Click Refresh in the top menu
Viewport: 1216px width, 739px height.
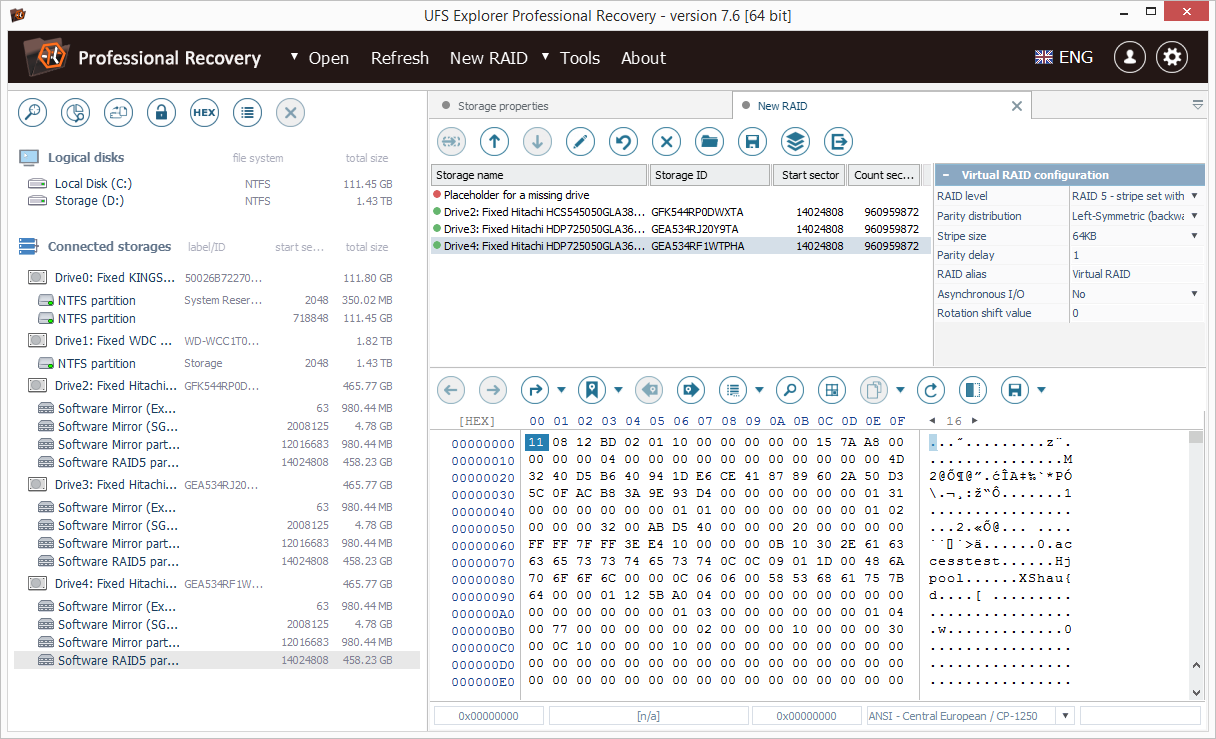pyautogui.click(x=400, y=58)
